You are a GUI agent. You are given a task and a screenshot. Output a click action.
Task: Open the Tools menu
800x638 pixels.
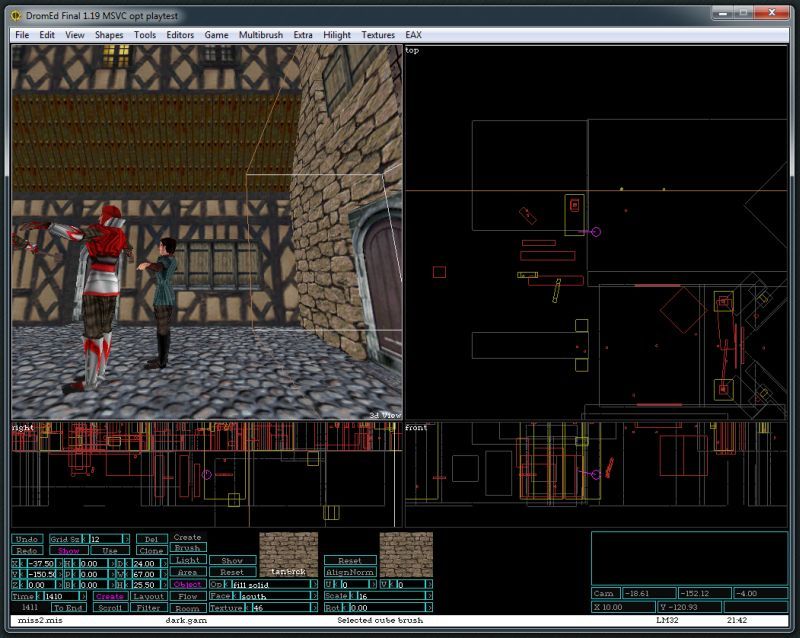click(145, 35)
